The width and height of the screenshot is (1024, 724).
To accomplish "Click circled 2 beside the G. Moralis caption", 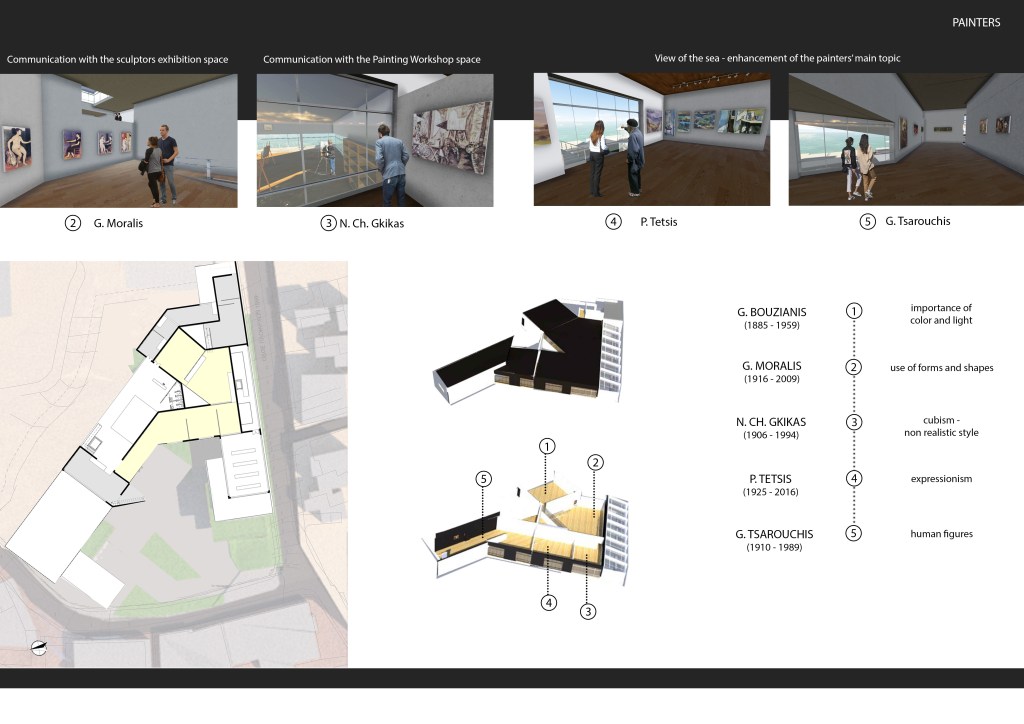I will 73,223.
